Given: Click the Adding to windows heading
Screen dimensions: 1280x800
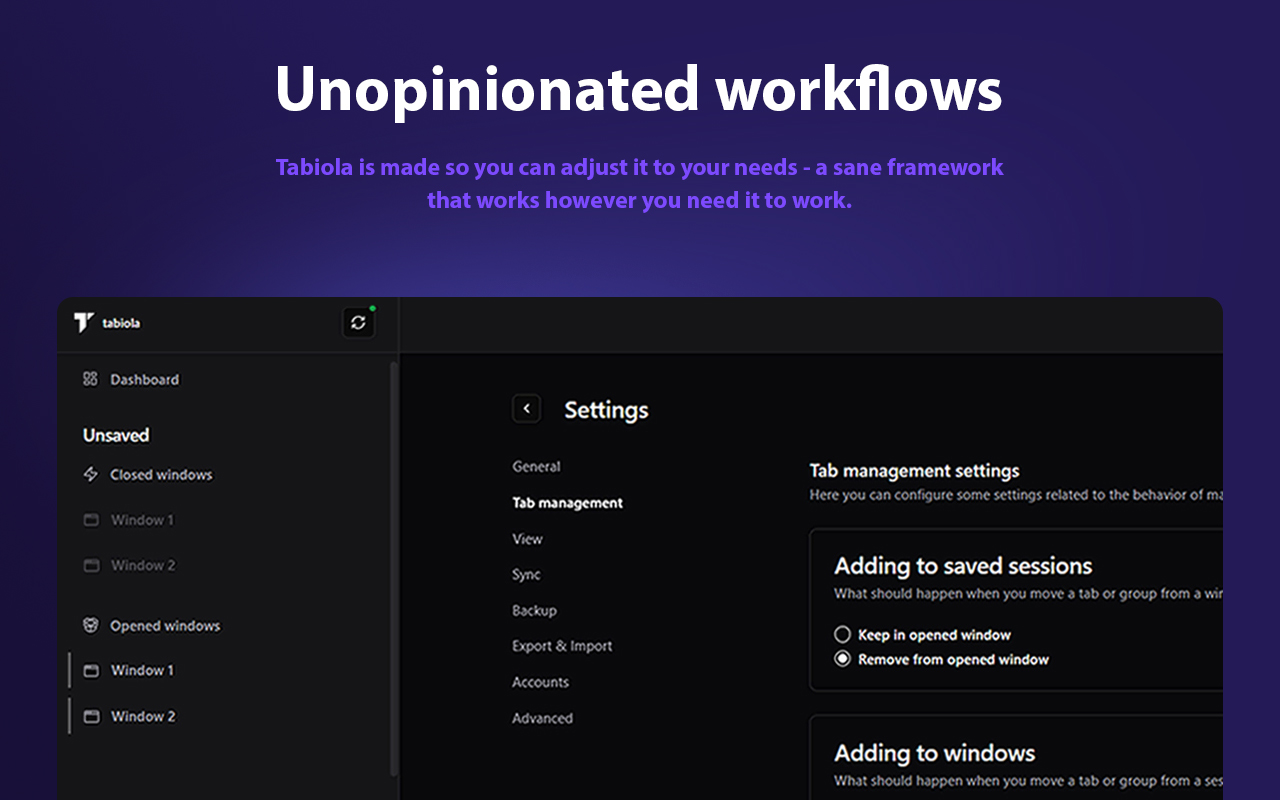Looking at the screenshot, I should (x=935, y=753).
